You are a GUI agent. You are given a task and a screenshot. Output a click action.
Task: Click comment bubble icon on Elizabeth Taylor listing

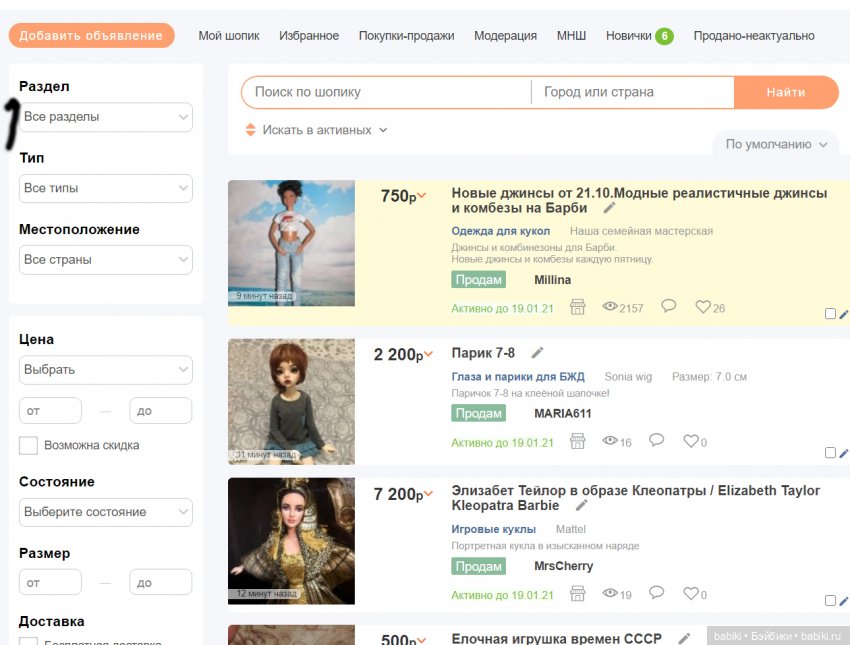pos(656,593)
